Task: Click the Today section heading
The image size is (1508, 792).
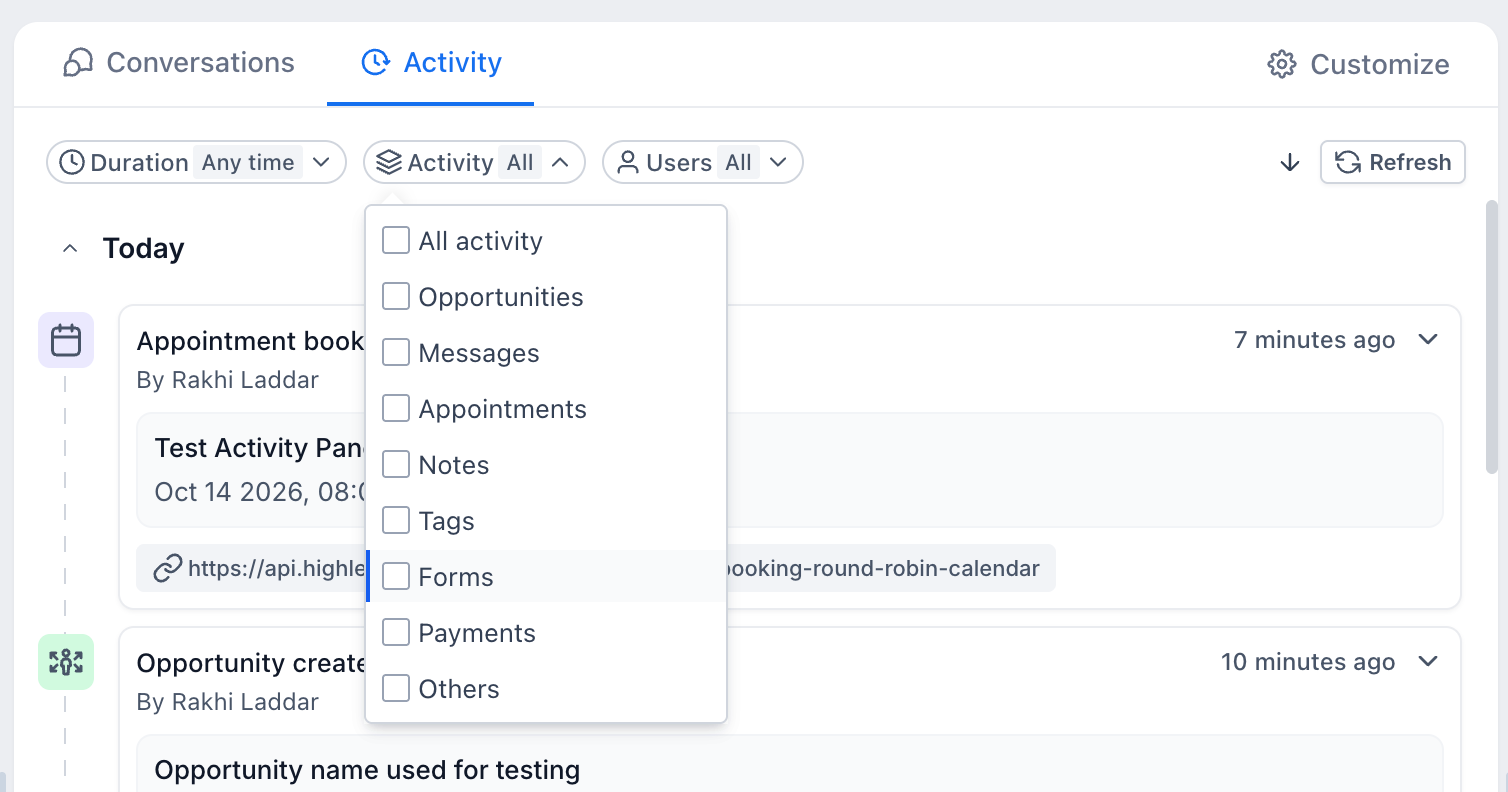Action: pos(144,249)
